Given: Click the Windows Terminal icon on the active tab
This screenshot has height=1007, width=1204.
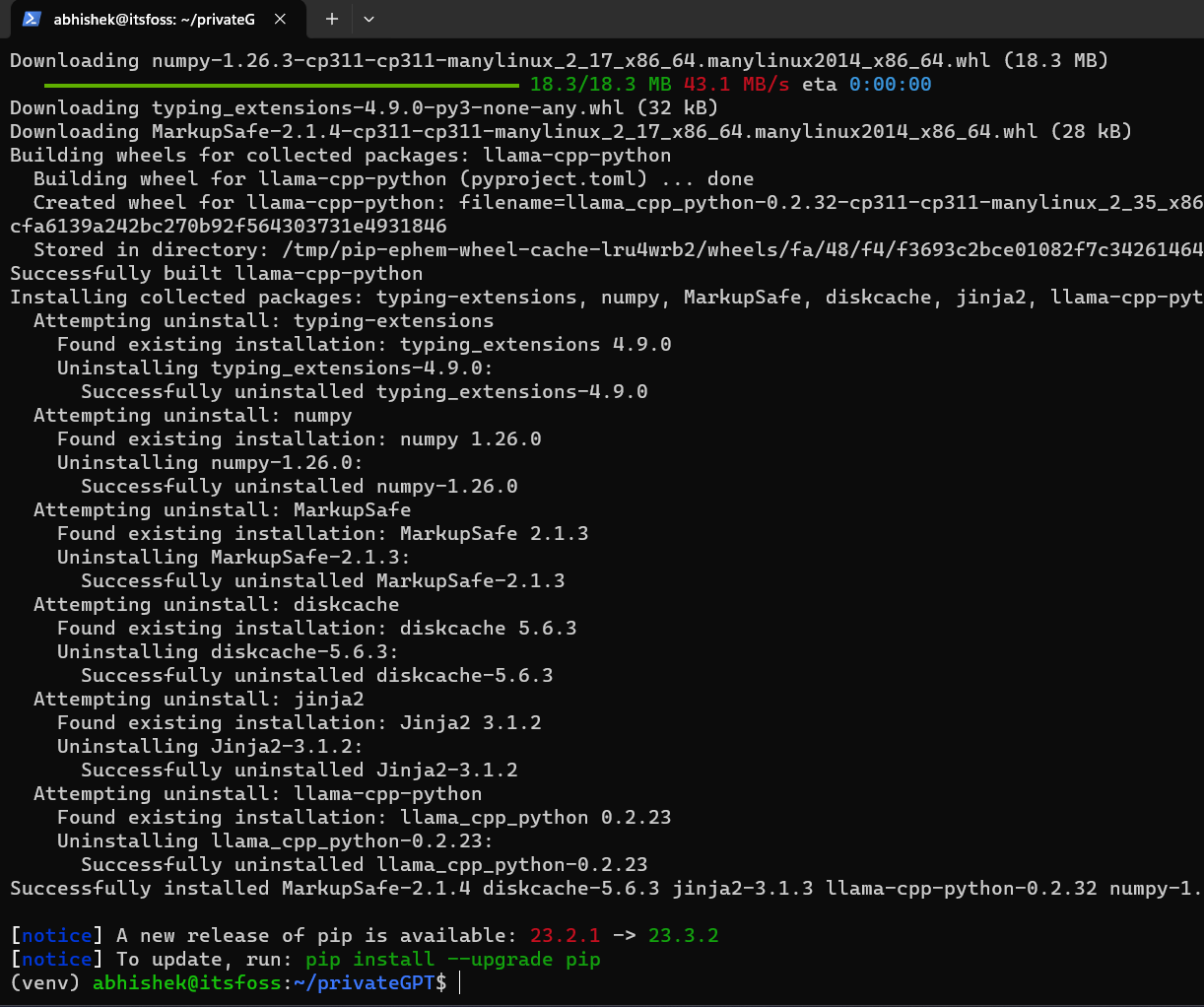Looking at the screenshot, I should click(x=31, y=19).
